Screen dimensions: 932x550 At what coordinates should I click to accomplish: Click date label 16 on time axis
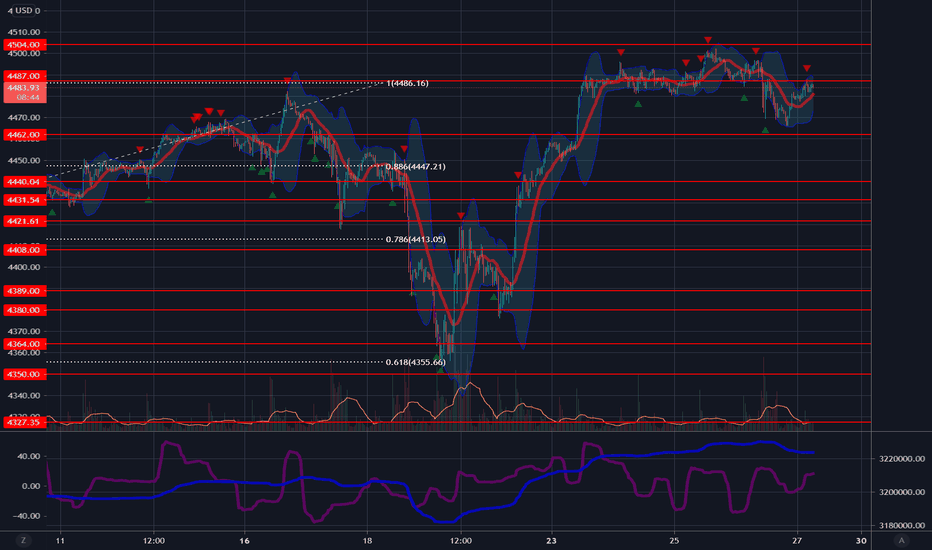coord(244,540)
